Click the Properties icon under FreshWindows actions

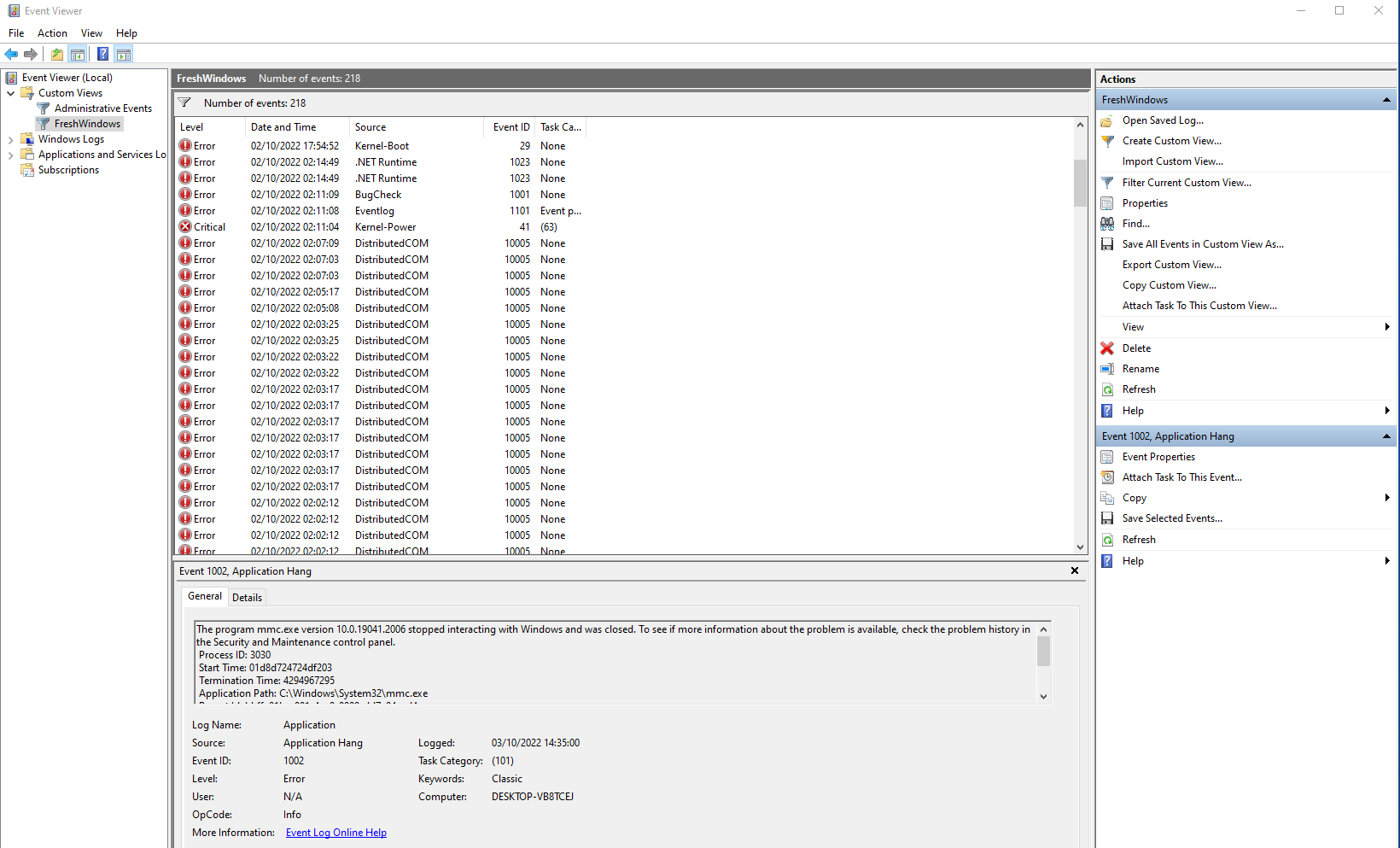click(x=1107, y=203)
